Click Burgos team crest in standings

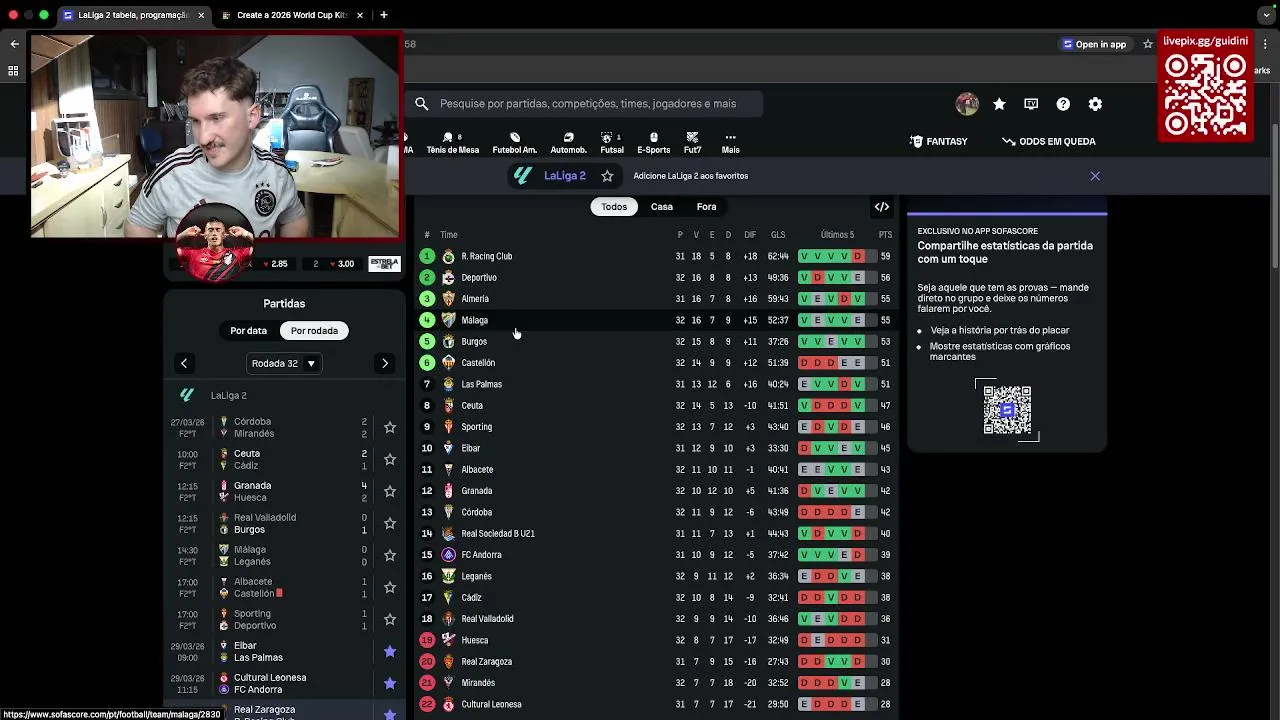[x=448, y=342]
